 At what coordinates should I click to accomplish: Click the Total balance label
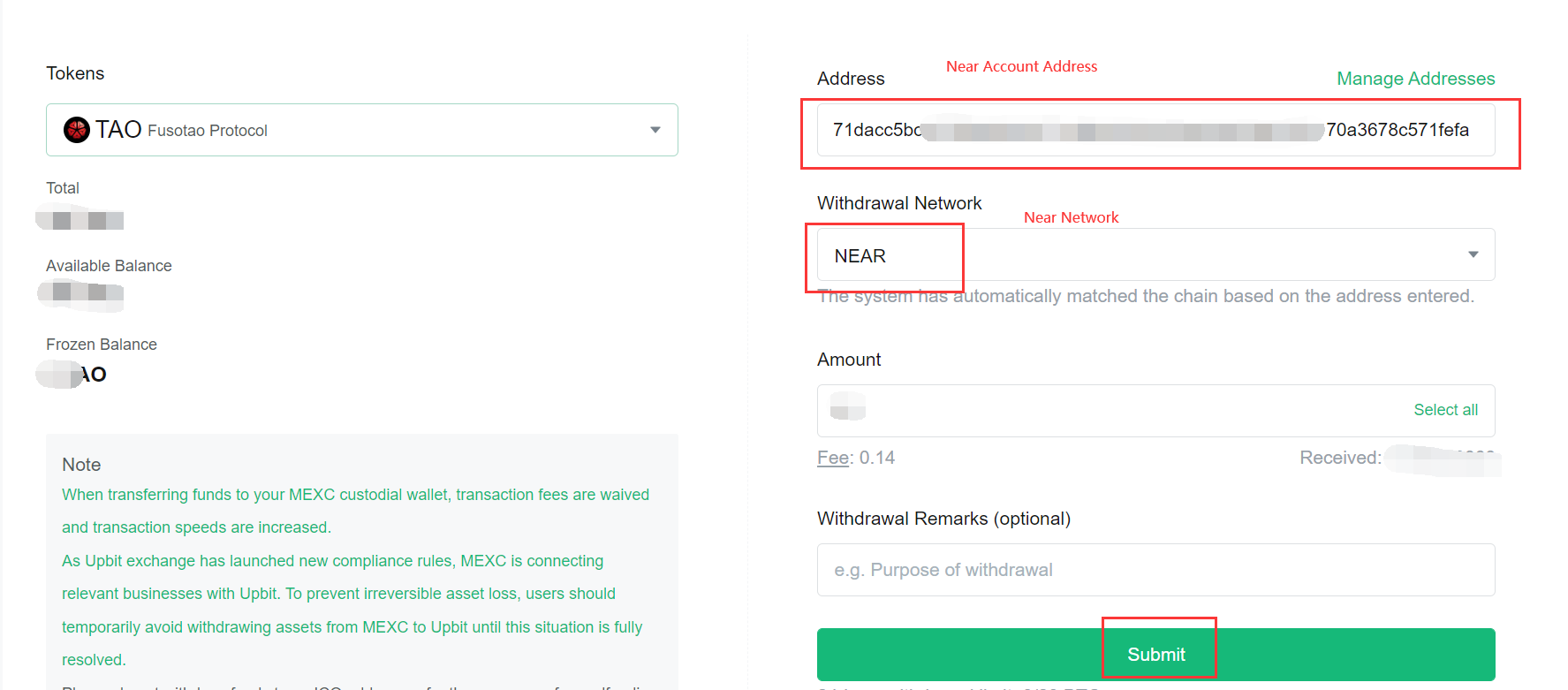coord(63,188)
